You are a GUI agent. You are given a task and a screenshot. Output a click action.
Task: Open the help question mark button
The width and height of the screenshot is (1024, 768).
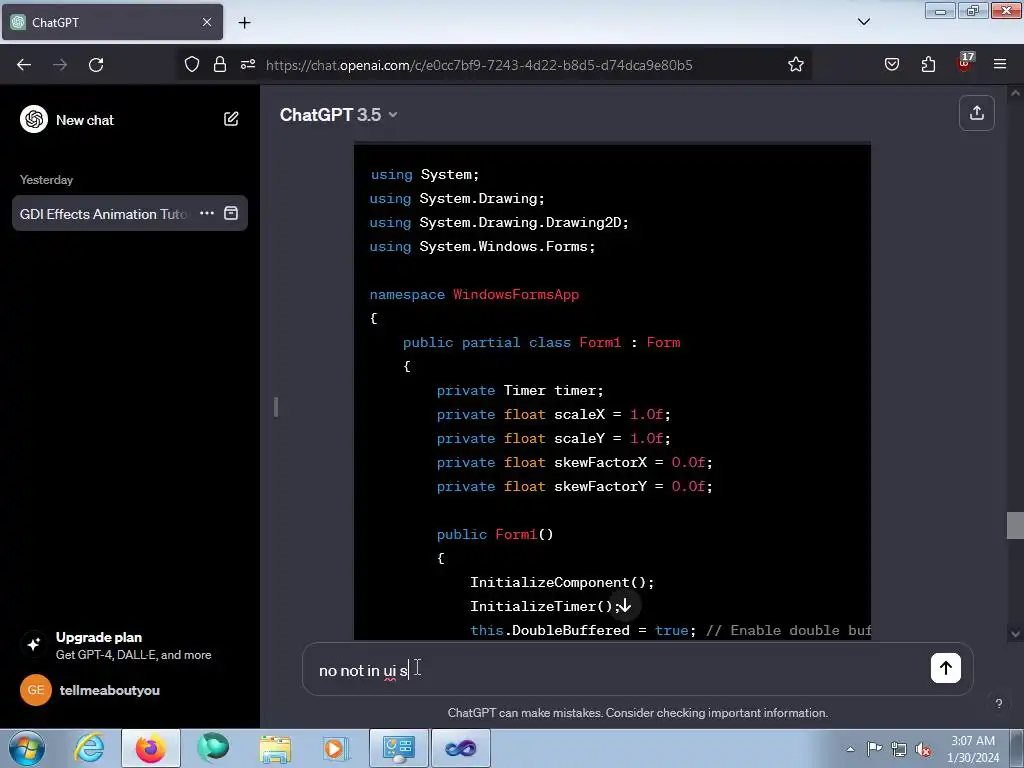999,703
